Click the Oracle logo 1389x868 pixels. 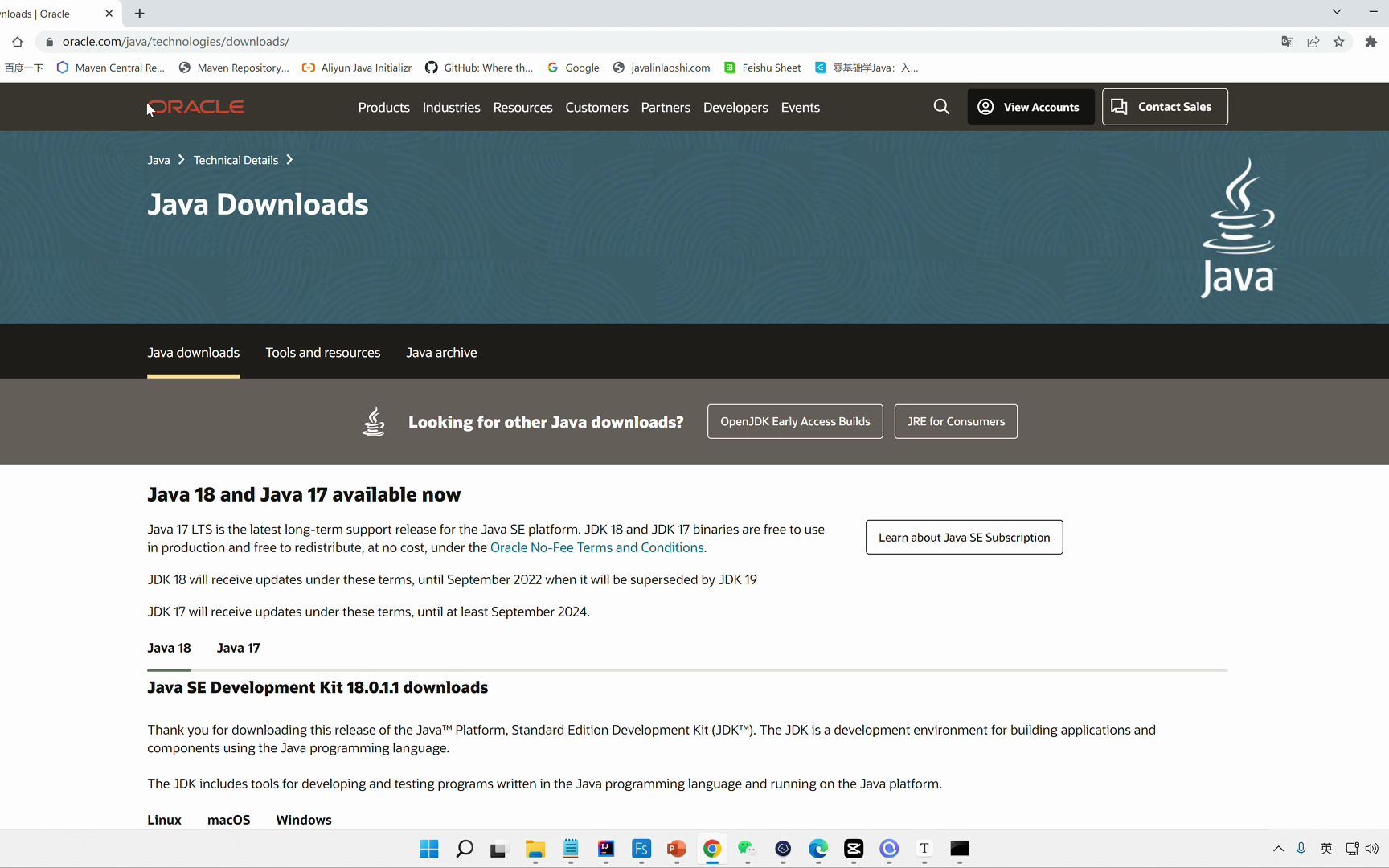point(196,107)
